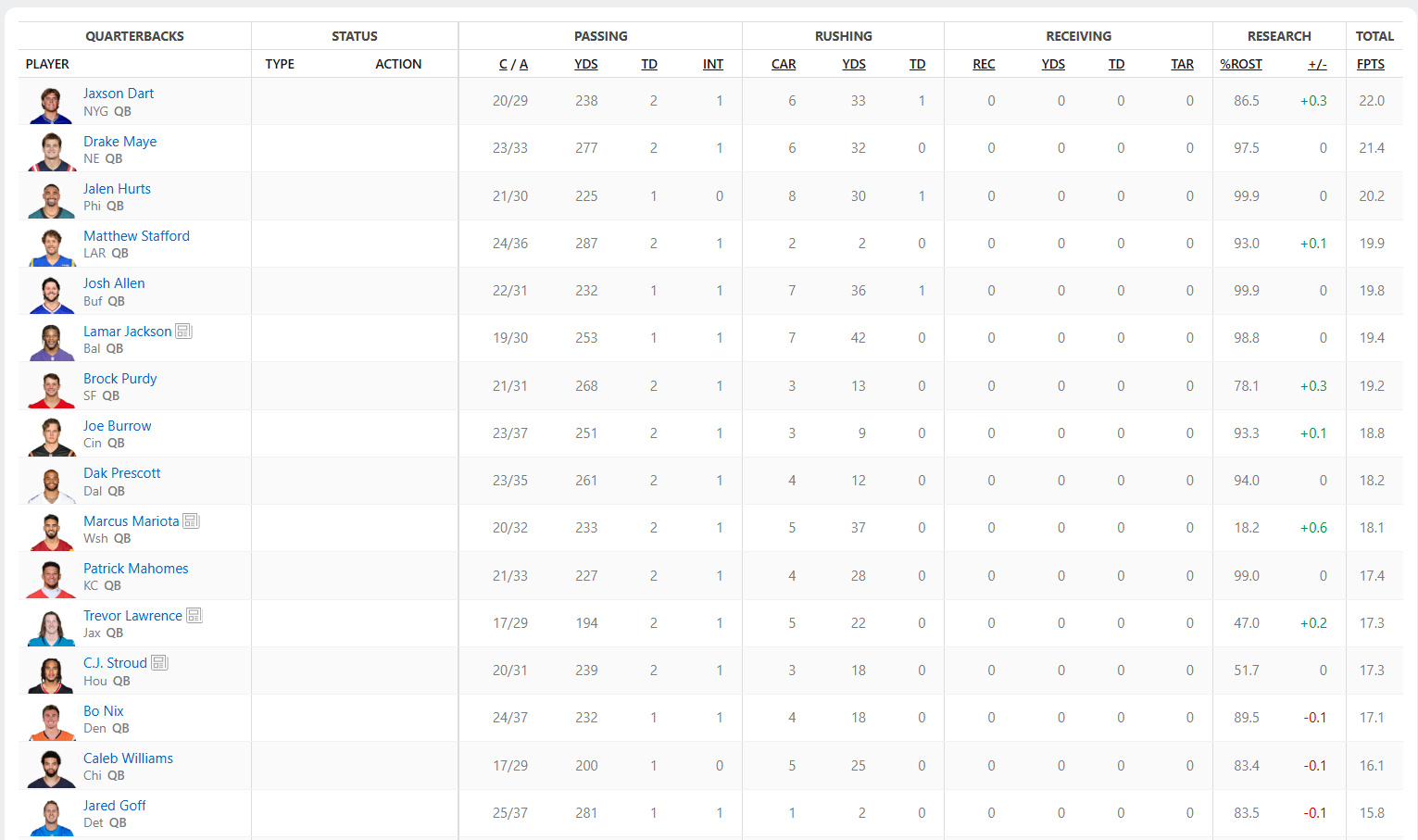The image size is (1418, 840).
Task: Open Lamar Jackson's news note icon
Action: click(183, 331)
